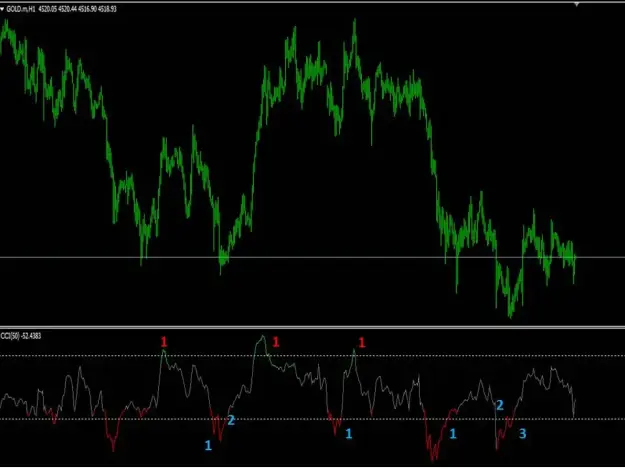Click the chart shift triangle marker at top edge

[576, 4]
